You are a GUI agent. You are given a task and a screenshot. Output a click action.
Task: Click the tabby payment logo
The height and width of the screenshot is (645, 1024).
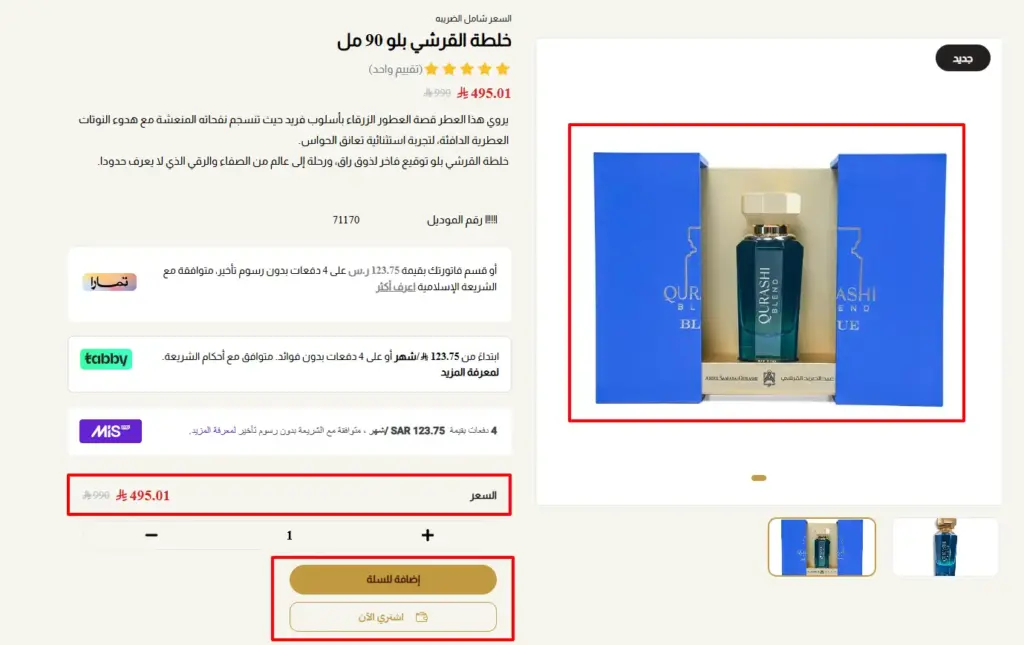coord(106,359)
